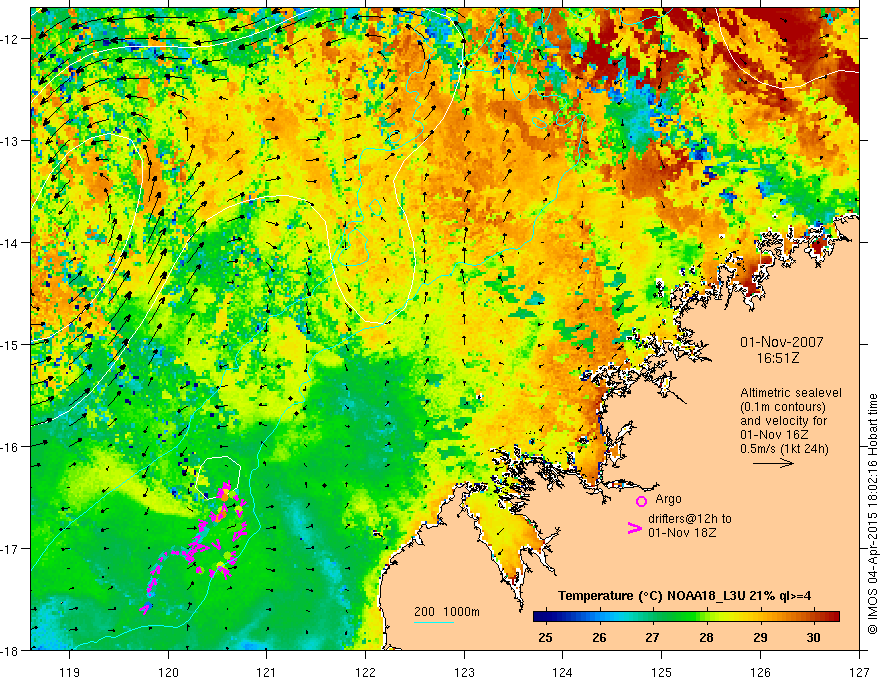The image size is (880, 680).
Task: Click the magenta Argo circle legend symbol
Action: tap(641, 501)
